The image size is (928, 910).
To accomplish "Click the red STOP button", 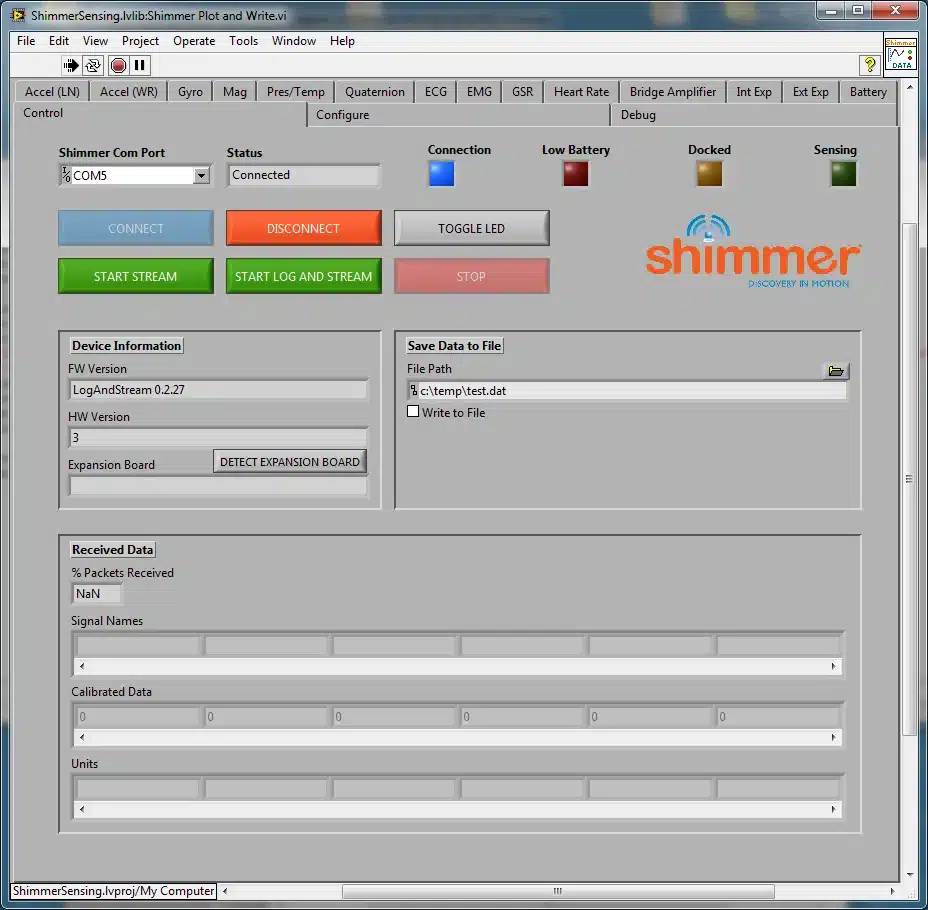I will coord(472,276).
